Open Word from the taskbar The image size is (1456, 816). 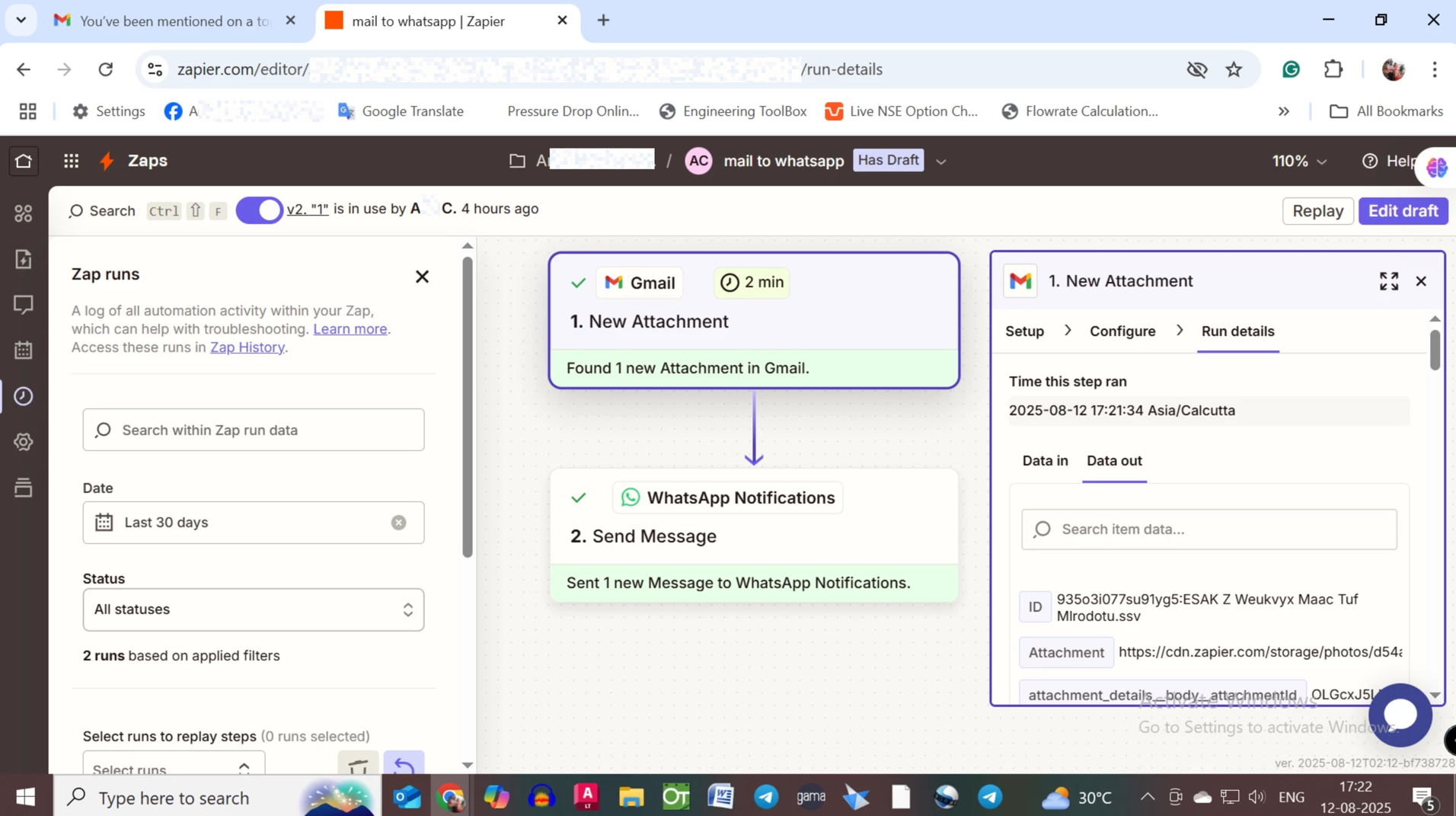[x=720, y=798]
